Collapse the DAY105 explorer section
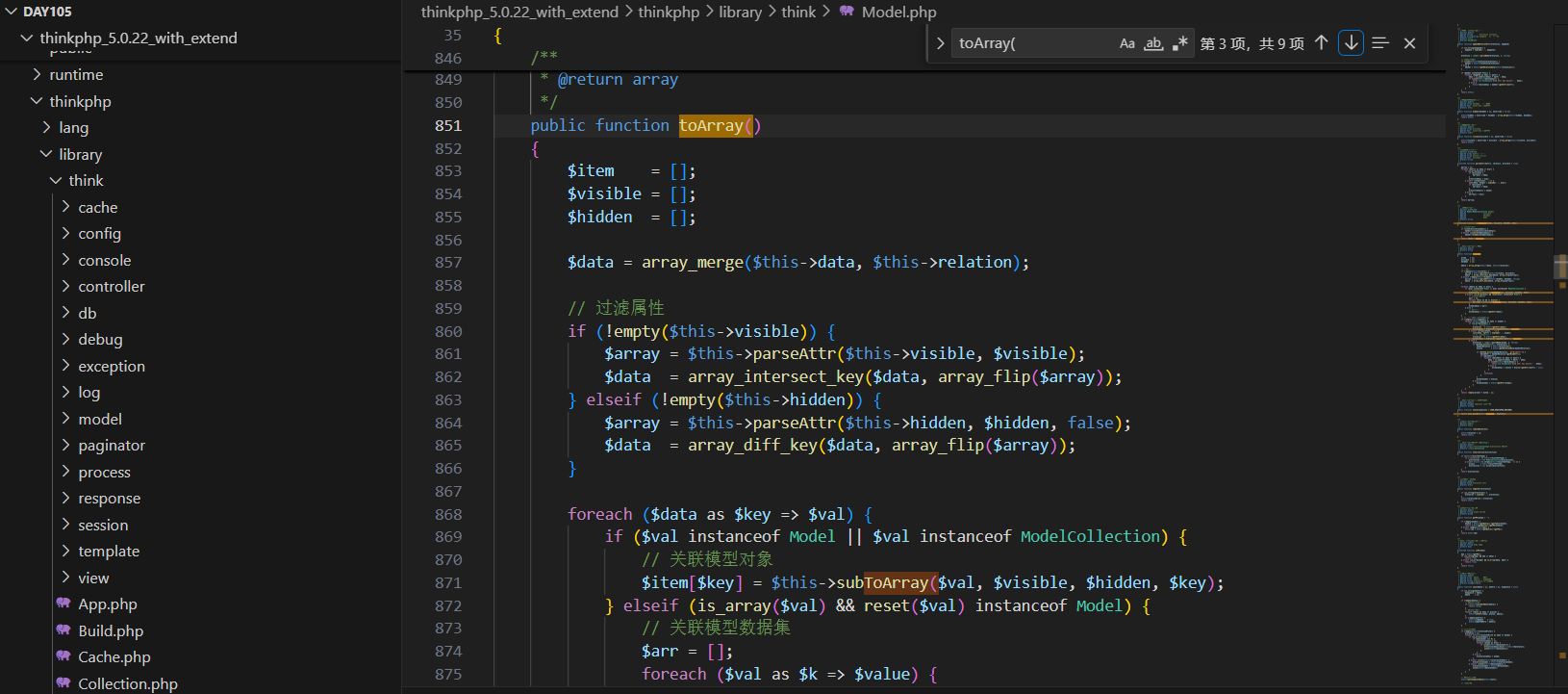Viewport: 1568px width, 694px height. (47, 12)
